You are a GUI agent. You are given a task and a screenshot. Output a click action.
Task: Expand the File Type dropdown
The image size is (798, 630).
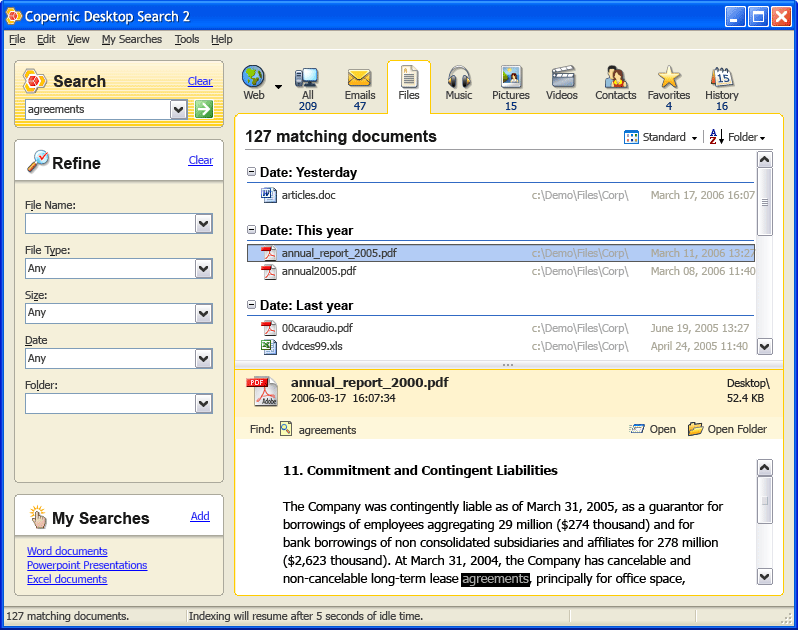pos(204,268)
